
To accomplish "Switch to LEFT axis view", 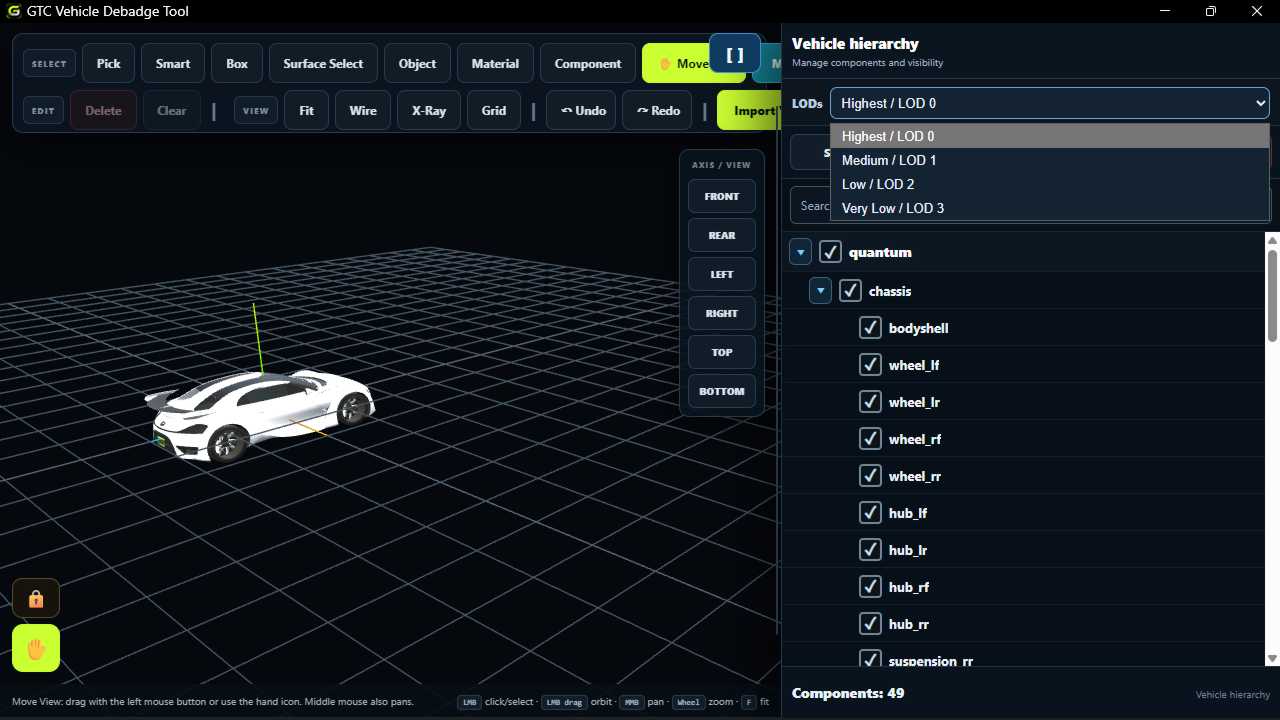I will pyautogui.click(x=722, y=274).
